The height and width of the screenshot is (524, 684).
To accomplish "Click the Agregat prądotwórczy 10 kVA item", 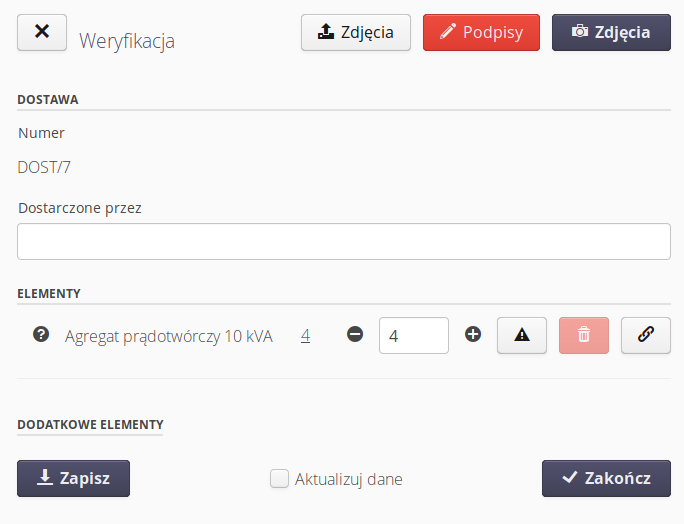I will pos(168,336).
